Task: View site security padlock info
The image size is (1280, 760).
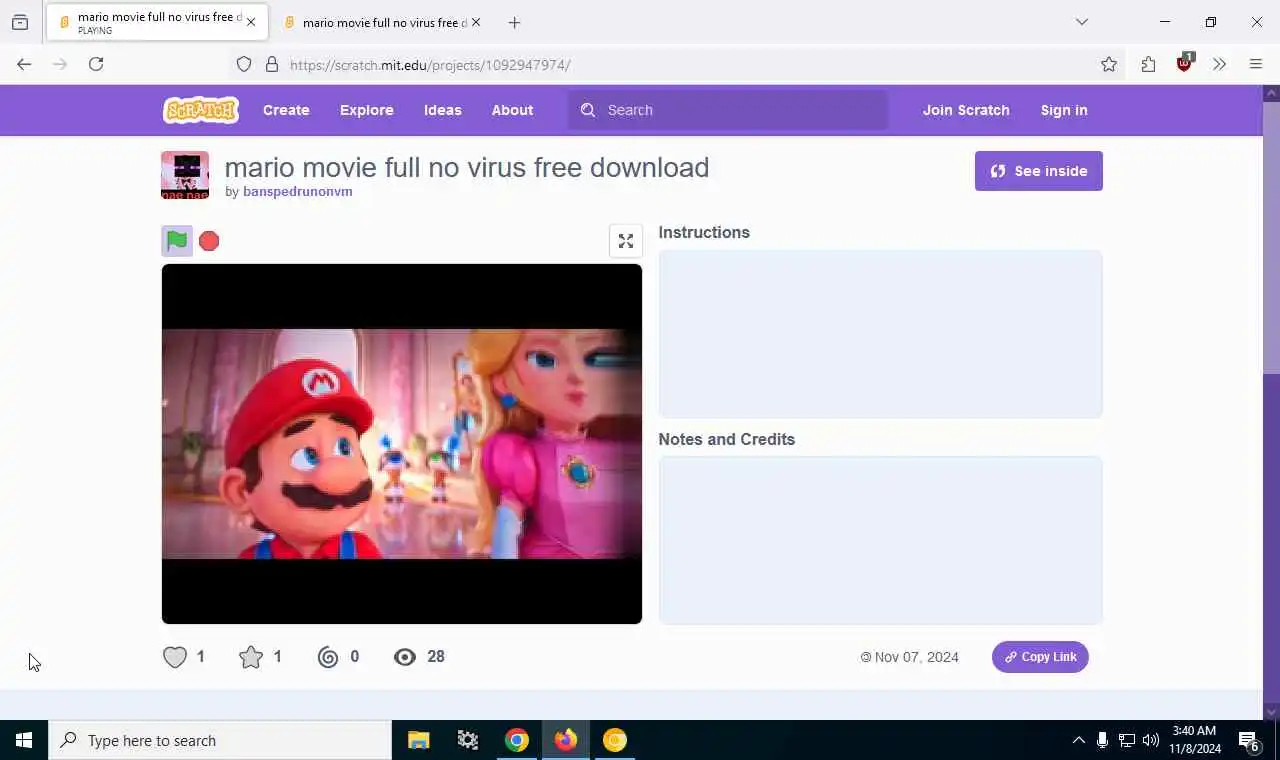Action: [272, 64]
